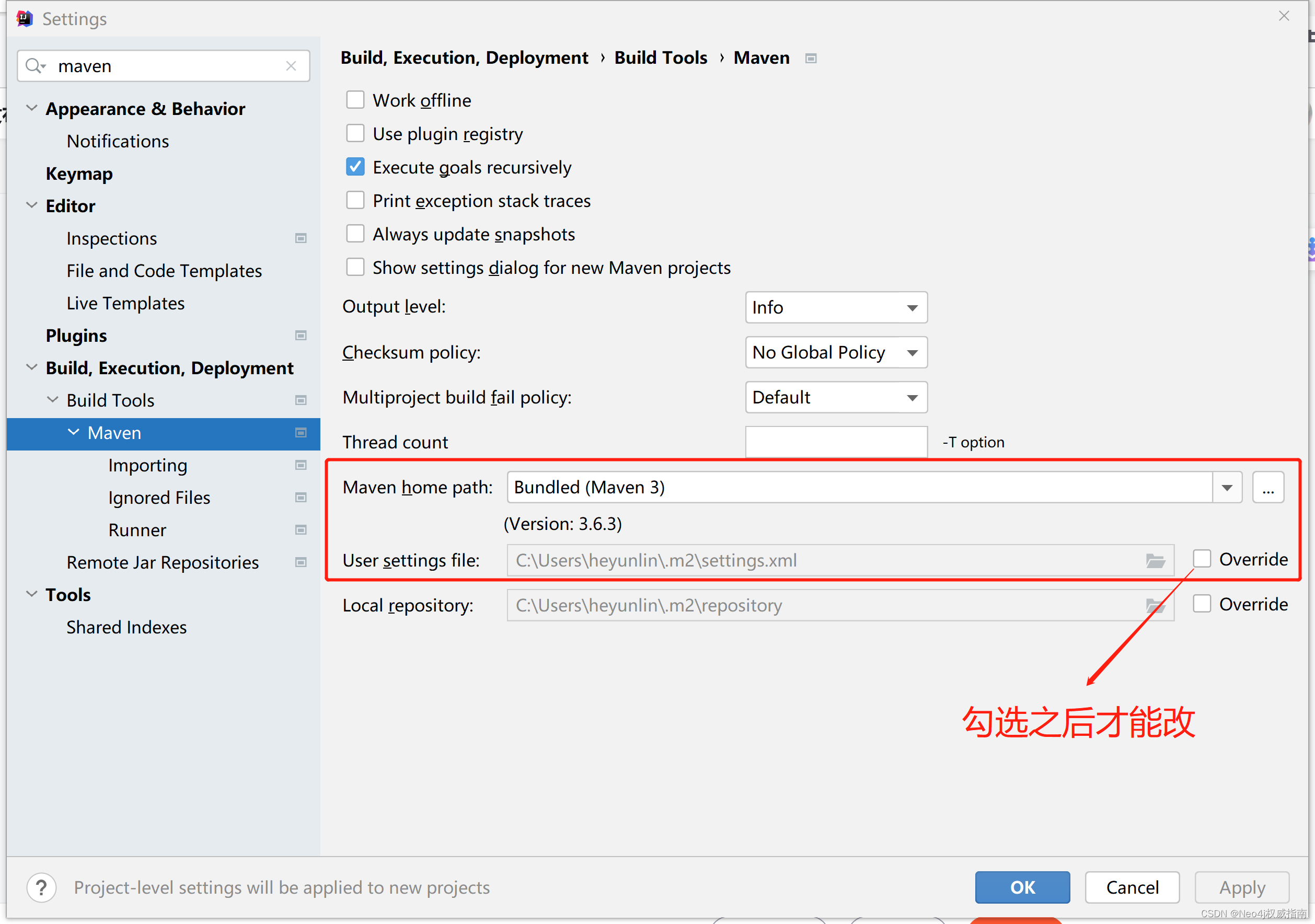Click the project-level icon beside Plugins
The width and height of the screenshot is (1315, 924).
point(301,336)
